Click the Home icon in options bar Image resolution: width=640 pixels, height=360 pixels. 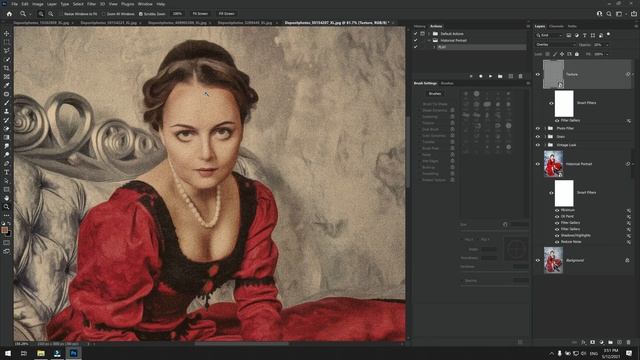point(9,13)
